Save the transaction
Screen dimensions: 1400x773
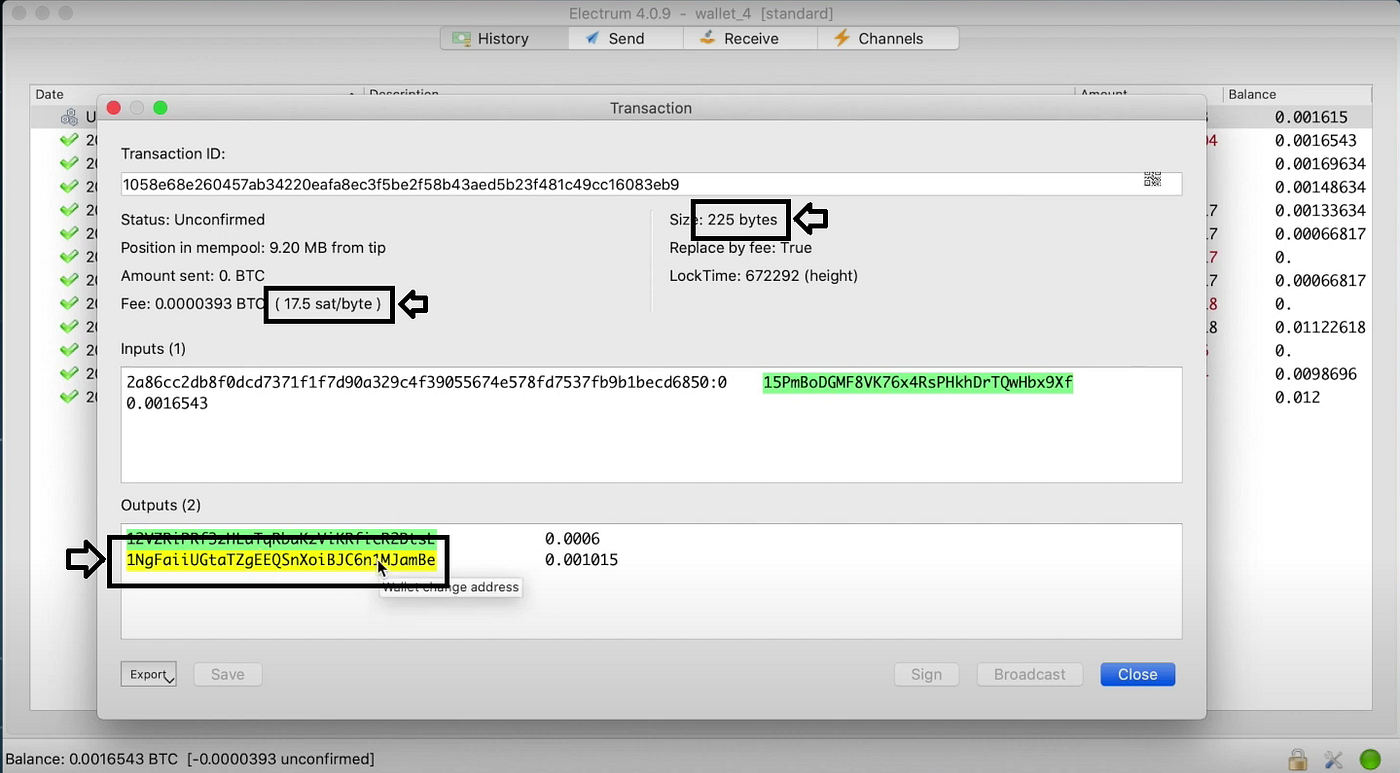(227, 674)
